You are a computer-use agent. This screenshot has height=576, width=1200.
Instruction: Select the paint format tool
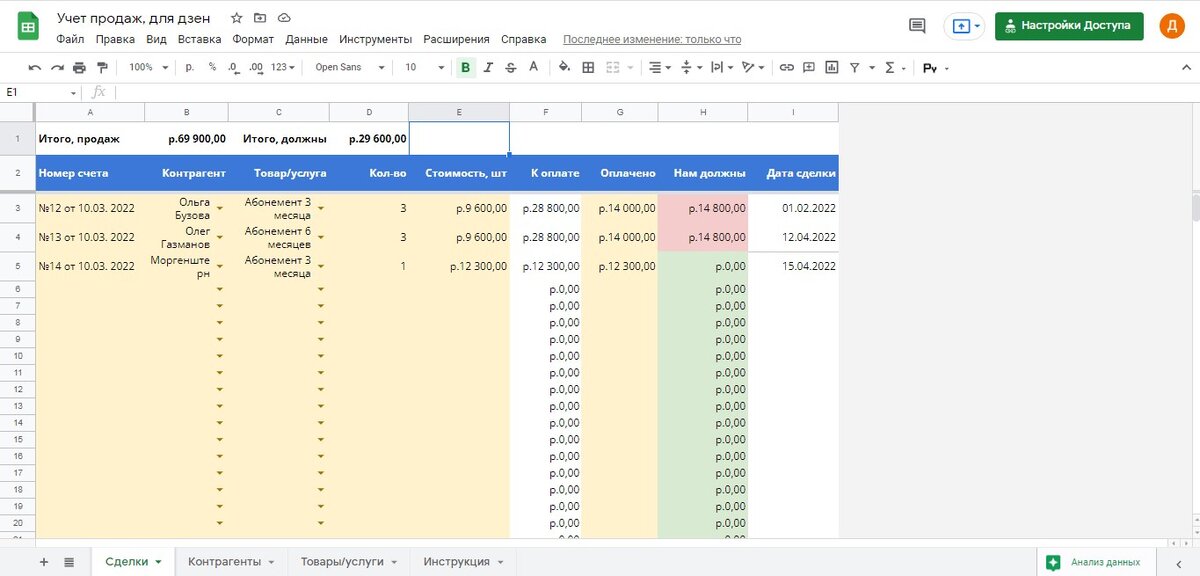click(101, 67)
